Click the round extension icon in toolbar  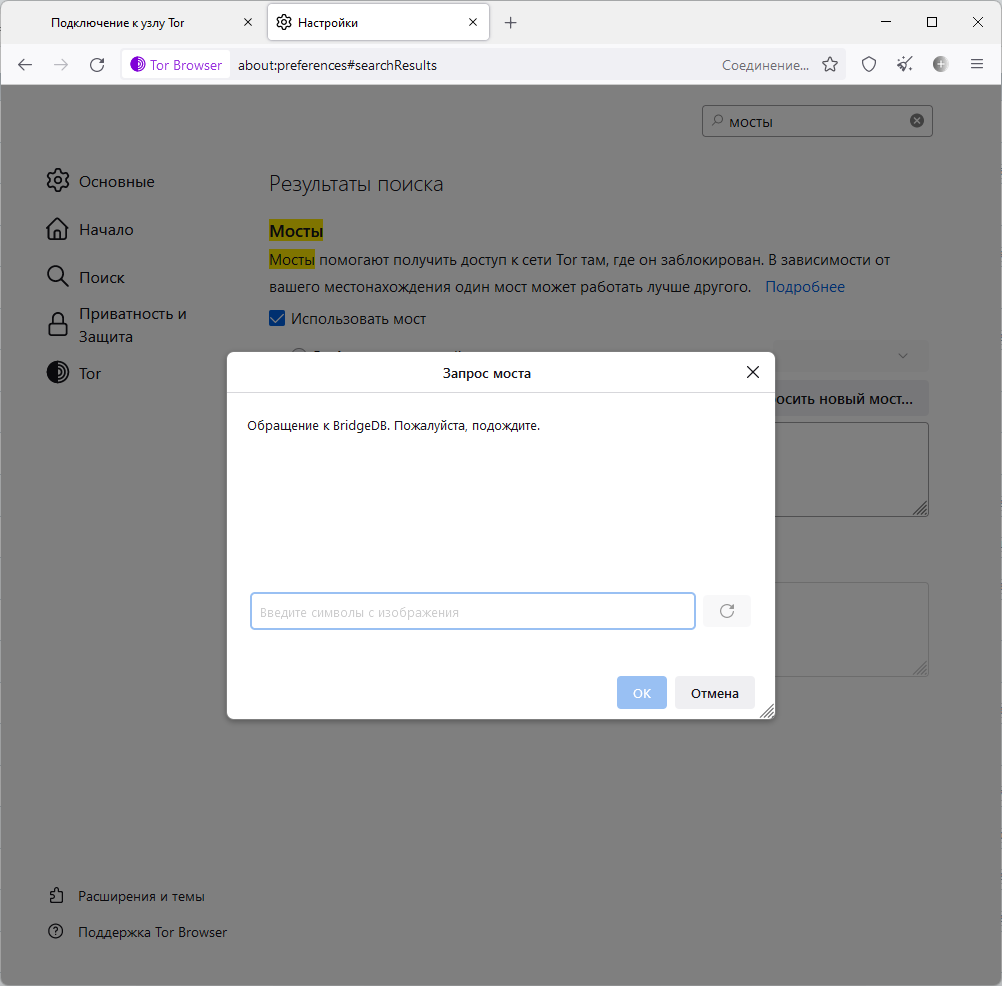940,65
